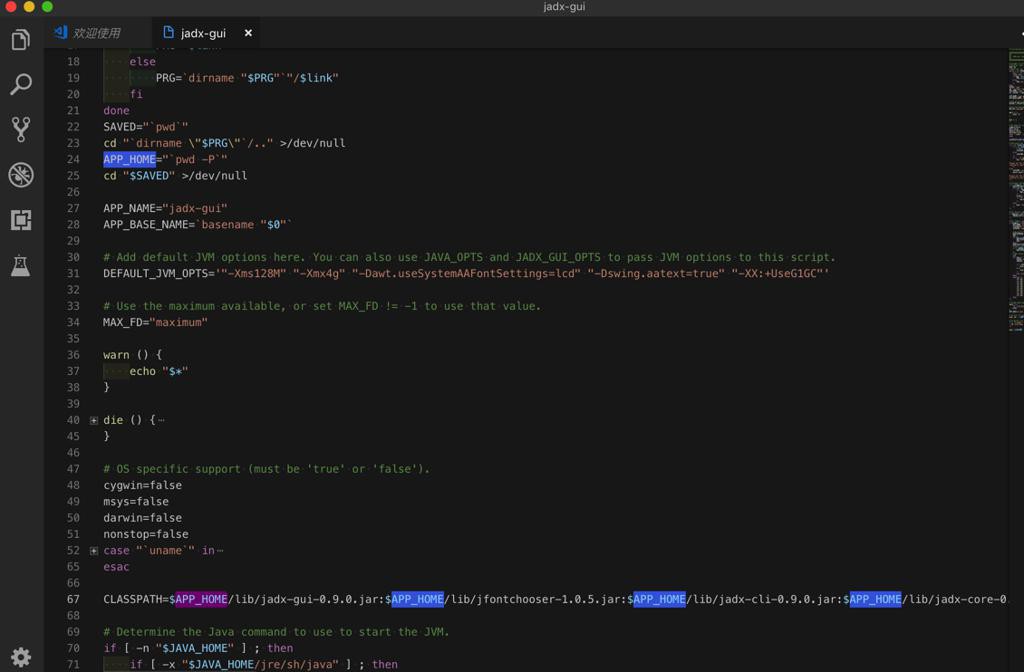The height and width of the screenshot is (672, 1024).
Task: Click the highlighted APP_HOME on line 24
Action: point(129,159)
